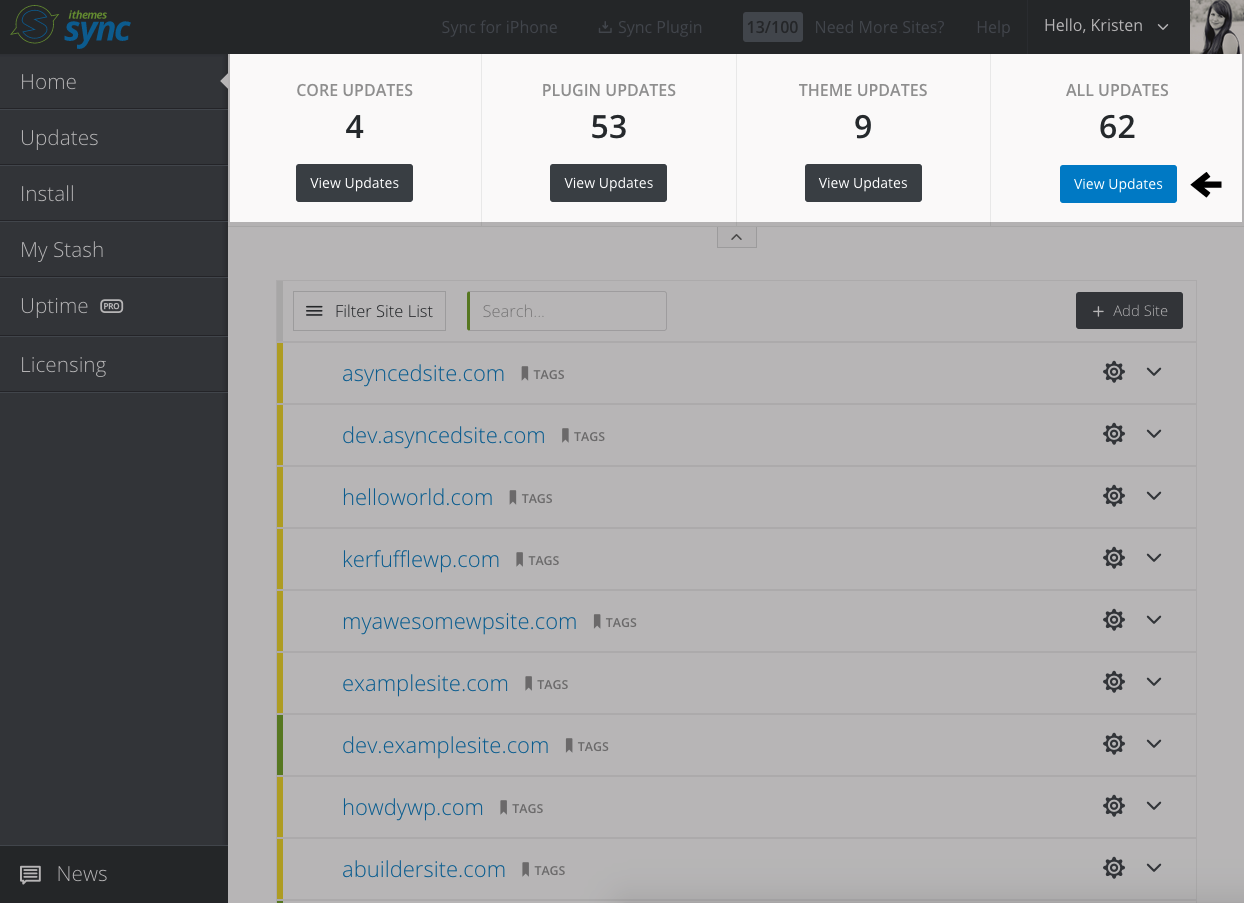1244x903 pixels.
Task: View Plugin Updates
Action: 608,183
